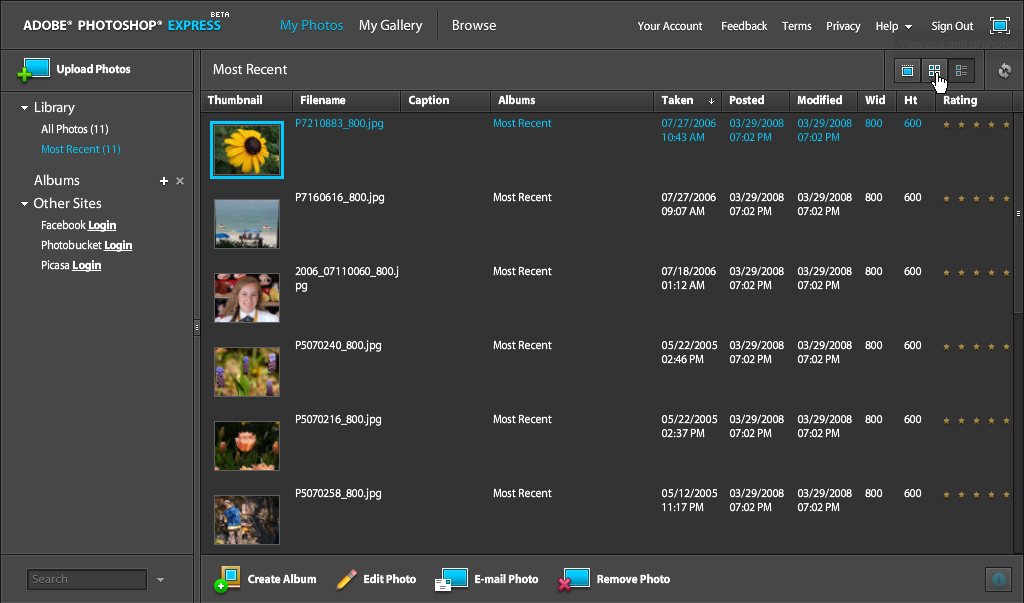This screenshot has width=1024, height=603.
Task: Open the Browse tab
Action: click(x=474, y=25)
